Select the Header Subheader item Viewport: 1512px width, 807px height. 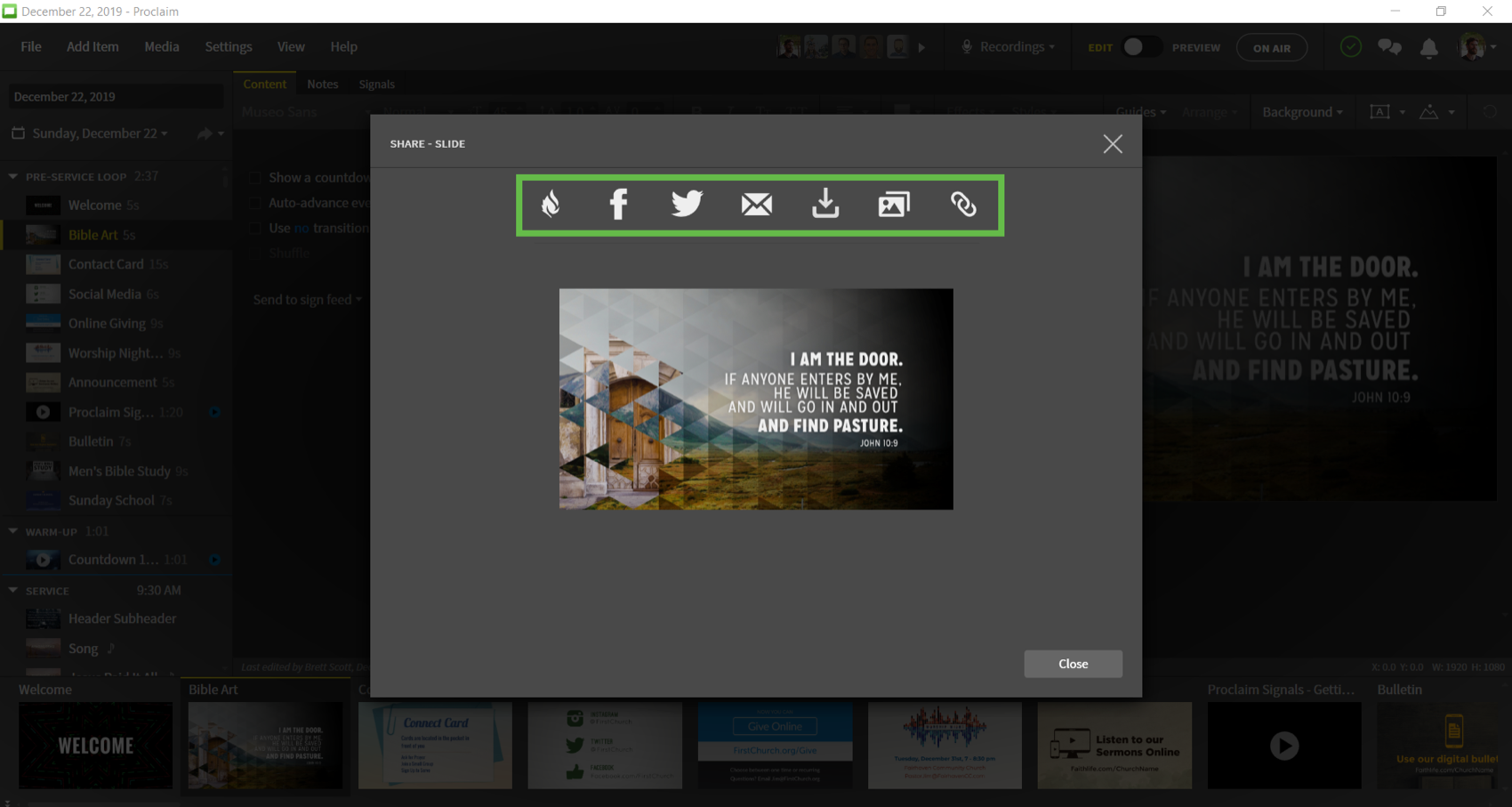[x=116, y=618]
